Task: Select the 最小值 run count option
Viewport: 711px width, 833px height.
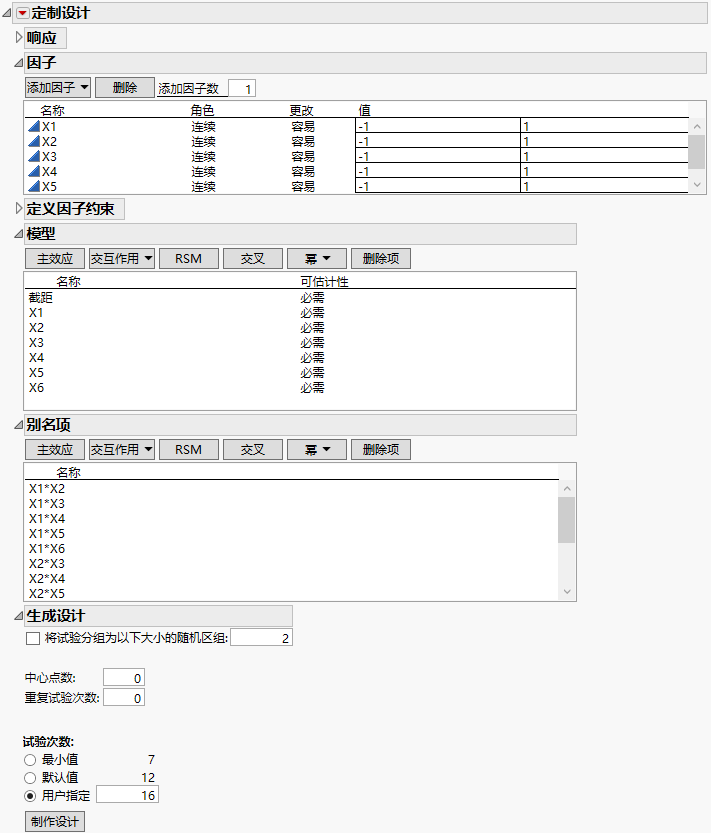Action: pyautogui.click(x=30, y=760)
